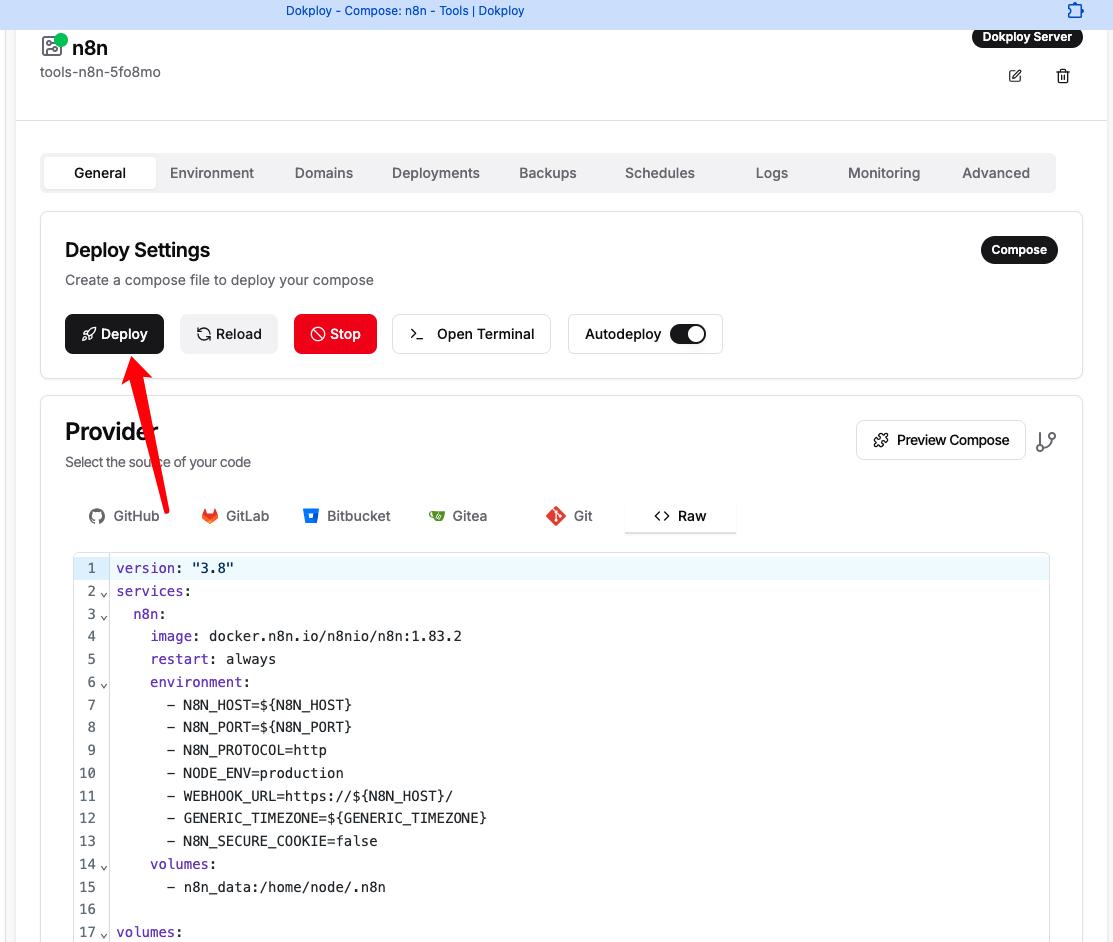This screenshot has width=1113, height=942.
Task: Choose Bitbucket as the code source
Action: pos(346,516)
